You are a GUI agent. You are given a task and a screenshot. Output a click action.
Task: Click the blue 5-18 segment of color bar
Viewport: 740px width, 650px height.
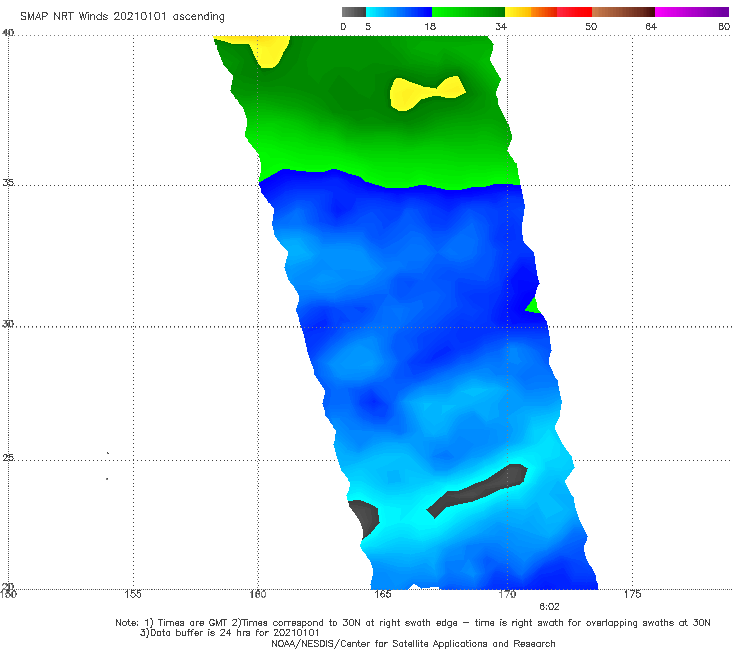point(399,12)
